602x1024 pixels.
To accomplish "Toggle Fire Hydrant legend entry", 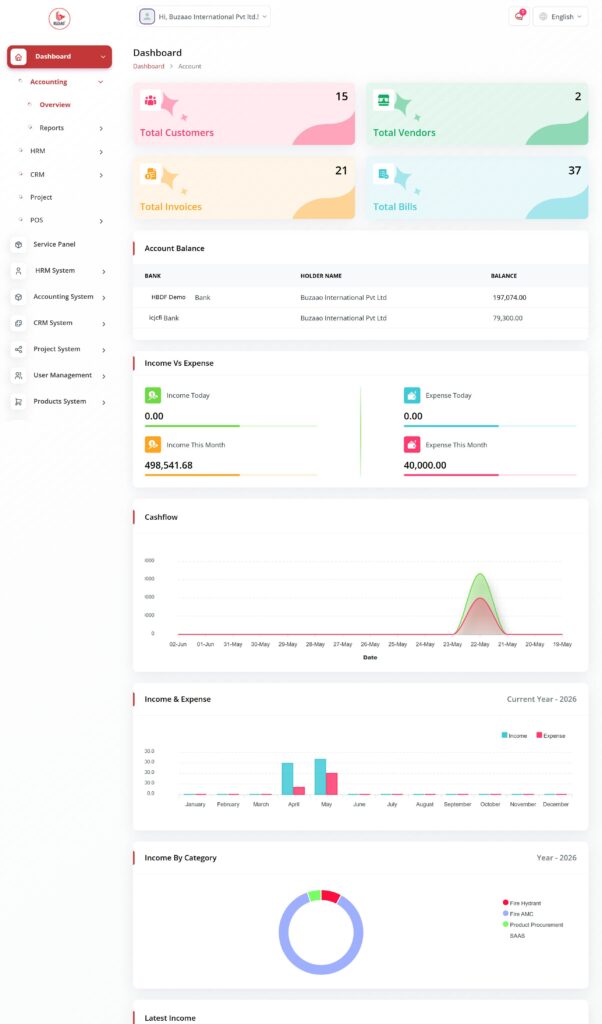I will (522, 903).
